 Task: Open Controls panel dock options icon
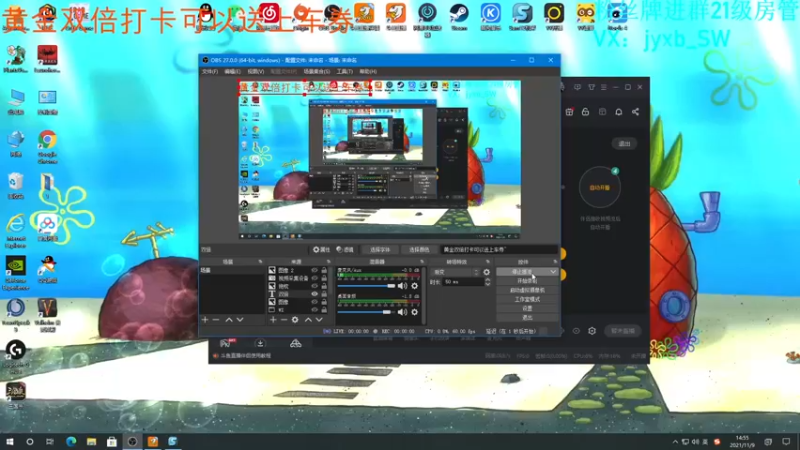(555, 262)
